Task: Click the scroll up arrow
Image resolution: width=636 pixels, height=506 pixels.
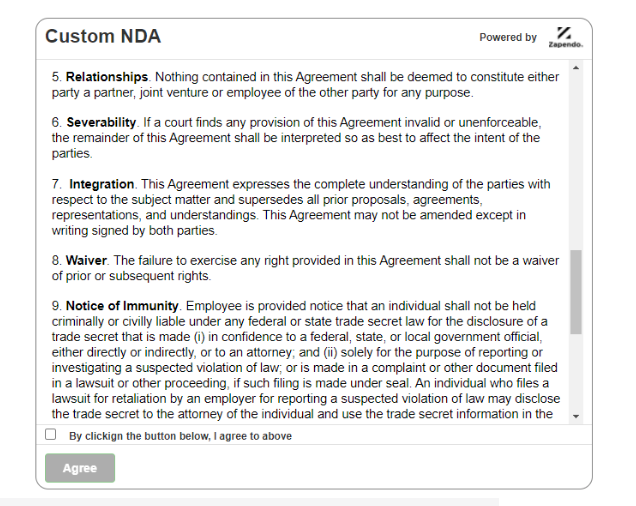Action: [x=576, y=68]
